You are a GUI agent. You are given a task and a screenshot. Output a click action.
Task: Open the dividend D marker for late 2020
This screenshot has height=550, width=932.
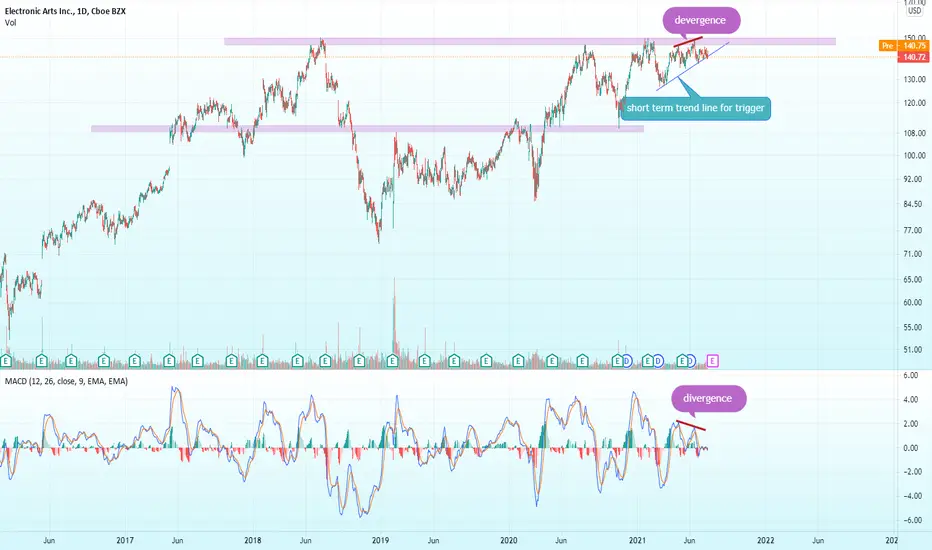[x=626, y=360]
